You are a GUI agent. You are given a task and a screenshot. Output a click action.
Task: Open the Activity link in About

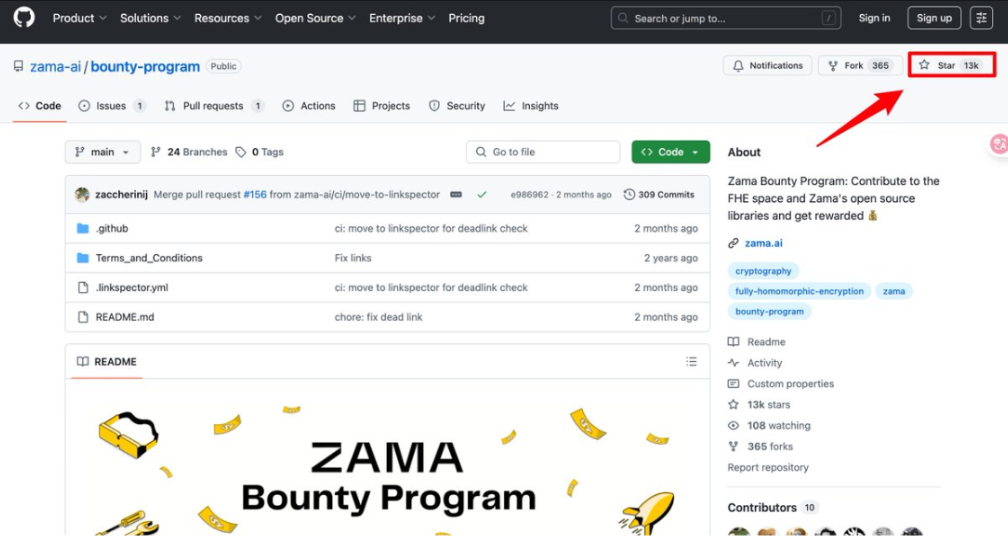click(755, 363)
